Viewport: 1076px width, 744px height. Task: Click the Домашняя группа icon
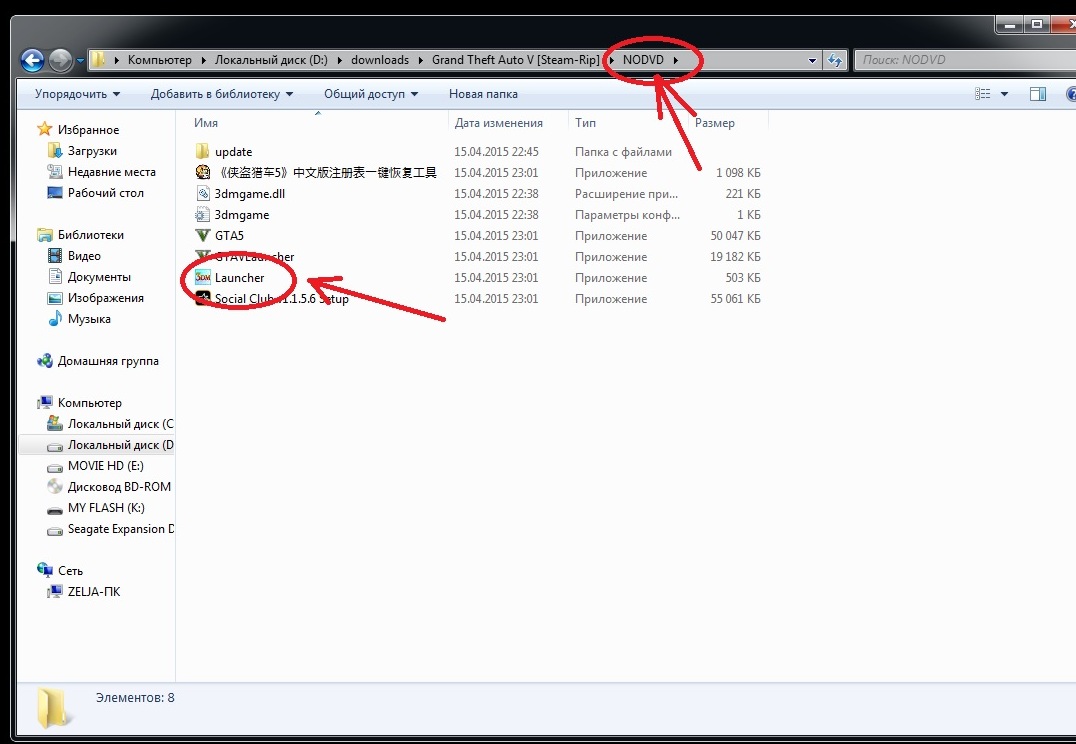[x=45, y=360]
